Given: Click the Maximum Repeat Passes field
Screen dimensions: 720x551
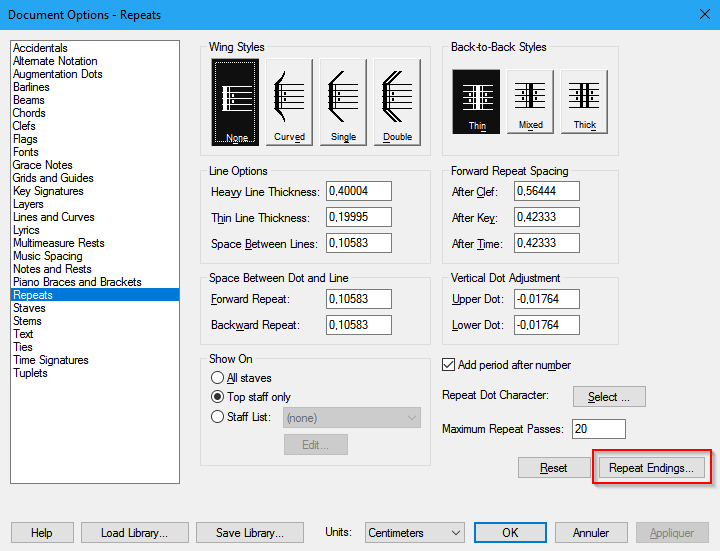Looking at the screenshot, I should pyautogui.click(x=599, y=429).
